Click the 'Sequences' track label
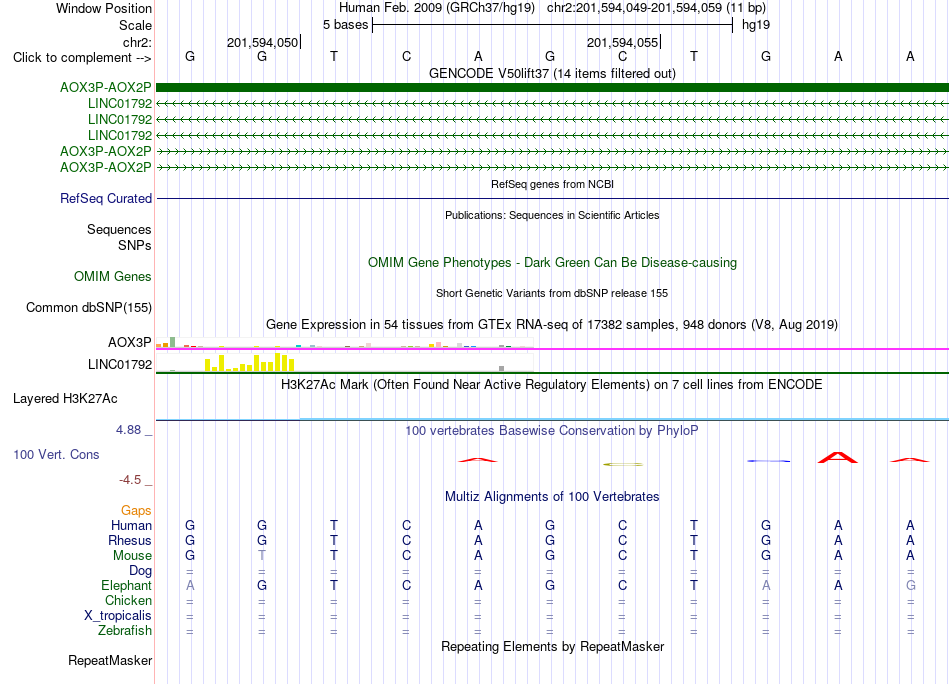 [119, 230]
